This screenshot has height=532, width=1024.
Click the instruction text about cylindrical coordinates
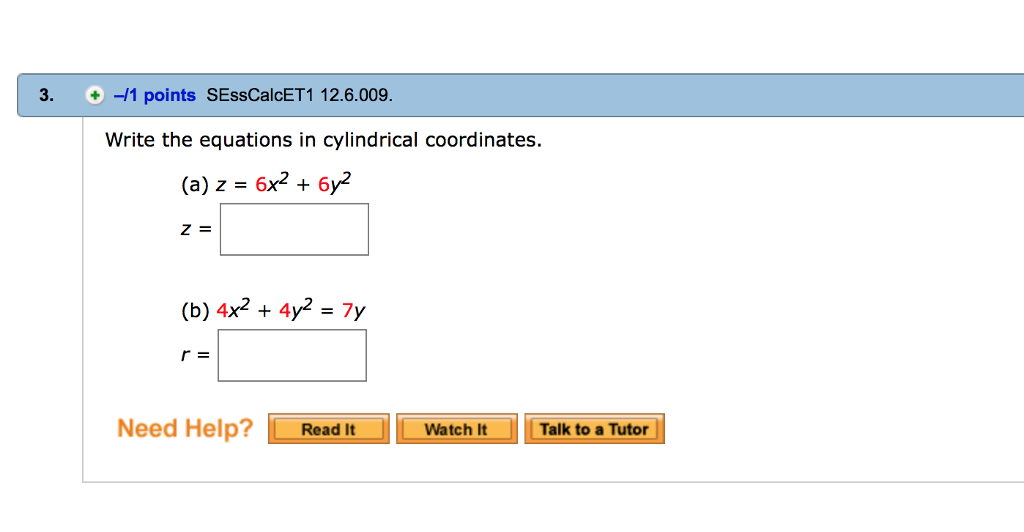pyautogui.click(x=323, y=140)
